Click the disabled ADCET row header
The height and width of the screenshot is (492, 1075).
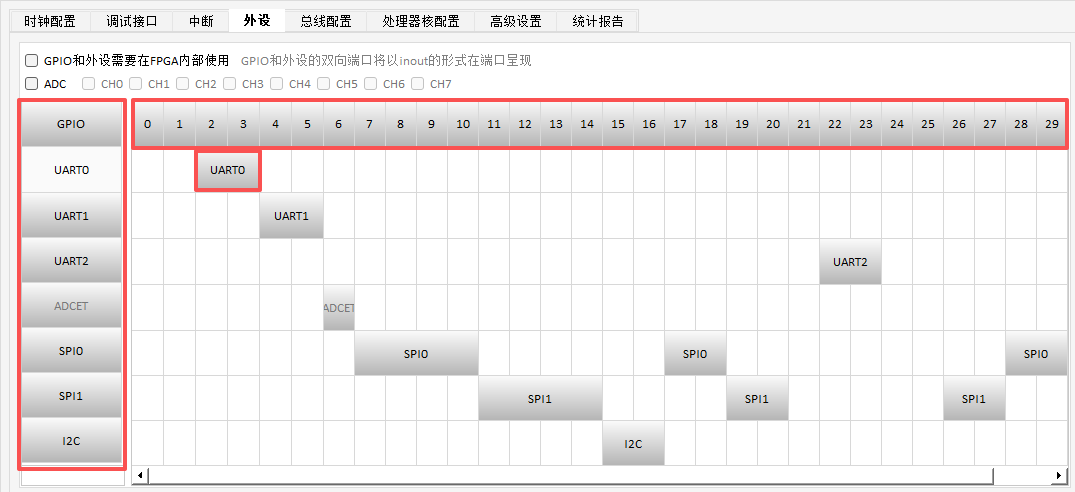click(x=71, y=306)
